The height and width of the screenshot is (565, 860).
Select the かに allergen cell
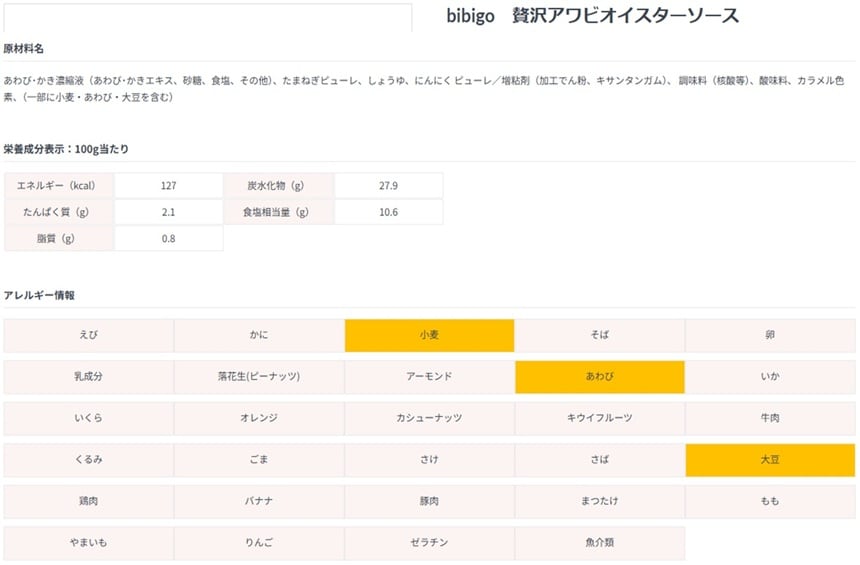259,335
